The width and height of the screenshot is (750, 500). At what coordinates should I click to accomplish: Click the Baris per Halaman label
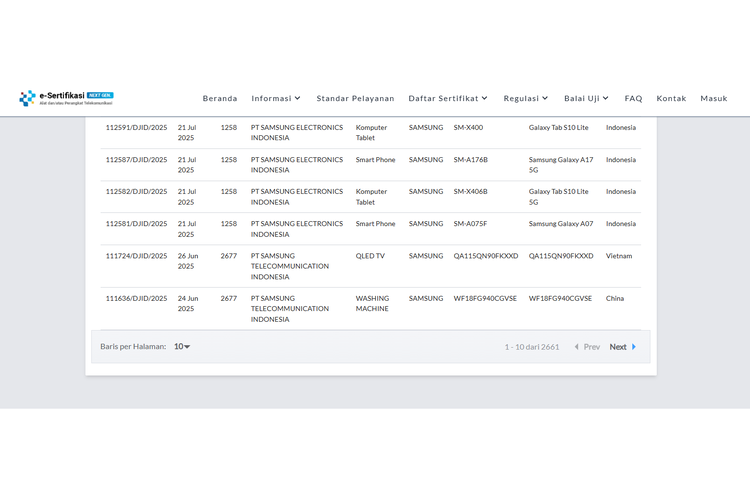[133, 346]
